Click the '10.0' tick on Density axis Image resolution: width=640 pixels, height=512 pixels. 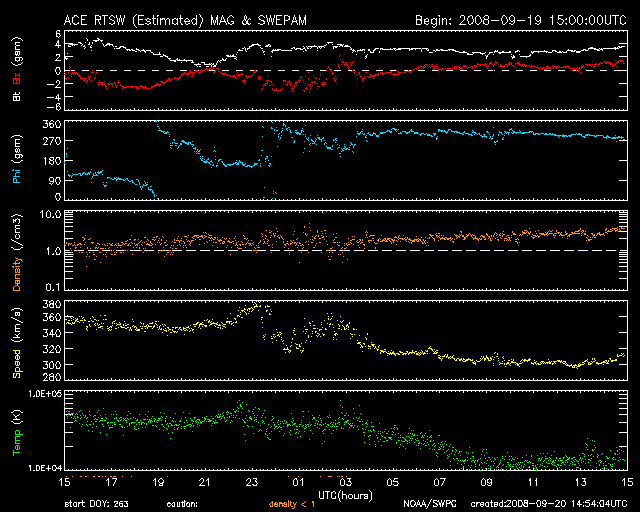[x=50, y=214]
